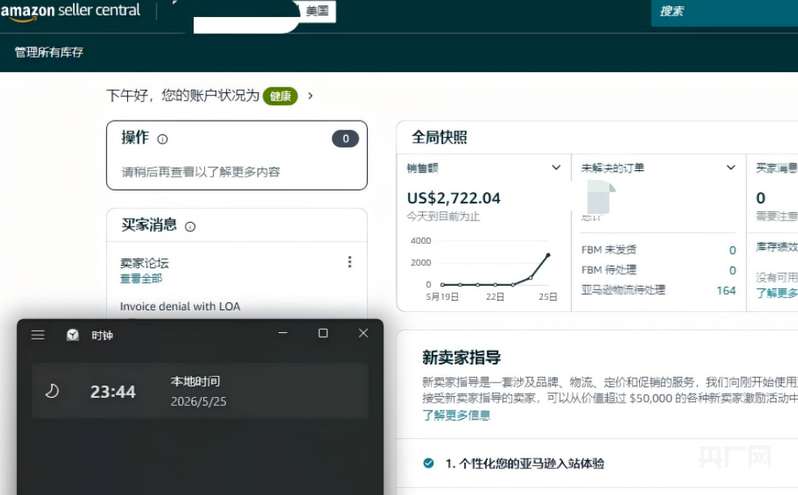Expand the 销售额 dropdown chevron

coord(556,167)
